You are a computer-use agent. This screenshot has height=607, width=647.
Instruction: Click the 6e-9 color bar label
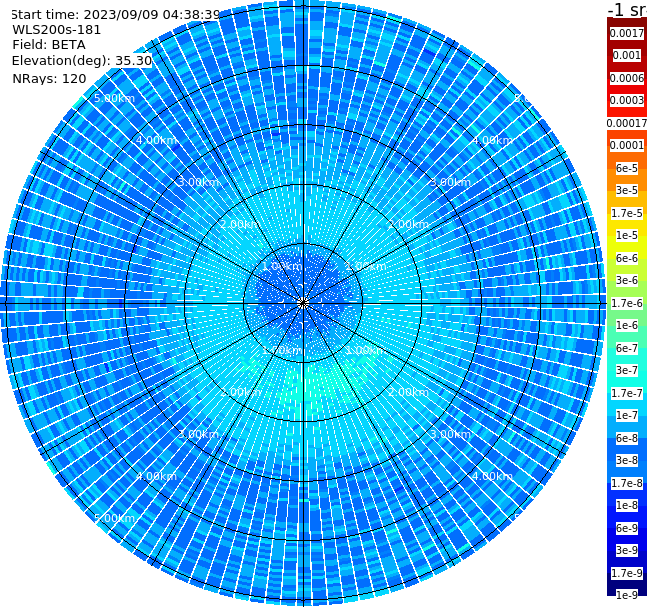627,528
